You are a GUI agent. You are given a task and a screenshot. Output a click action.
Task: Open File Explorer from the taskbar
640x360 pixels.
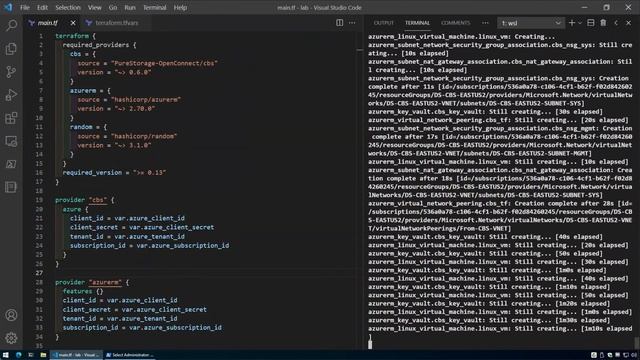(x=43, y=355)
